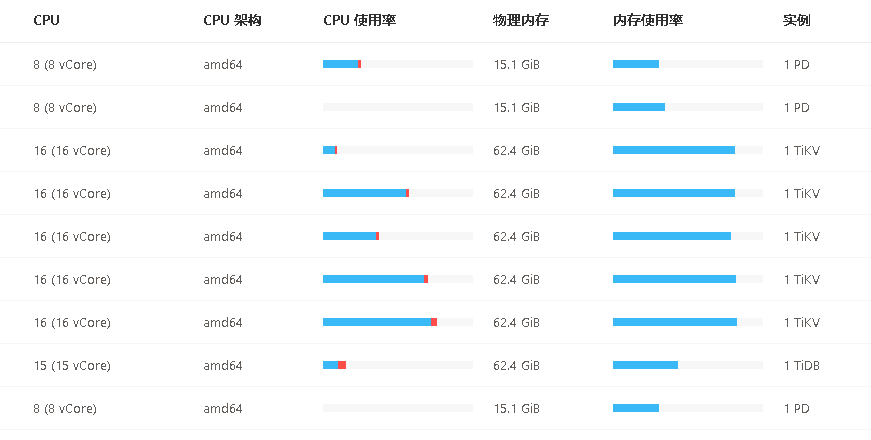This screenshot has height=440, width=871.
Task: Select "1 TiKV" in the third row
Action: click(x=801, y=151)
